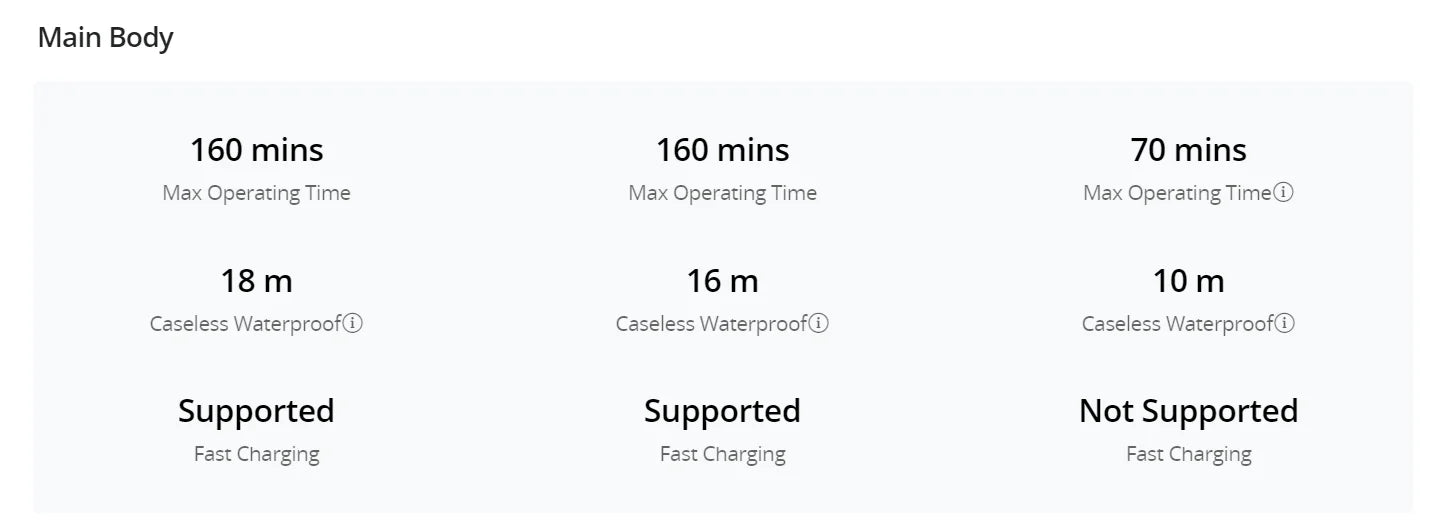Click the Not Supported fast charging value

[x=1188, y=411]
